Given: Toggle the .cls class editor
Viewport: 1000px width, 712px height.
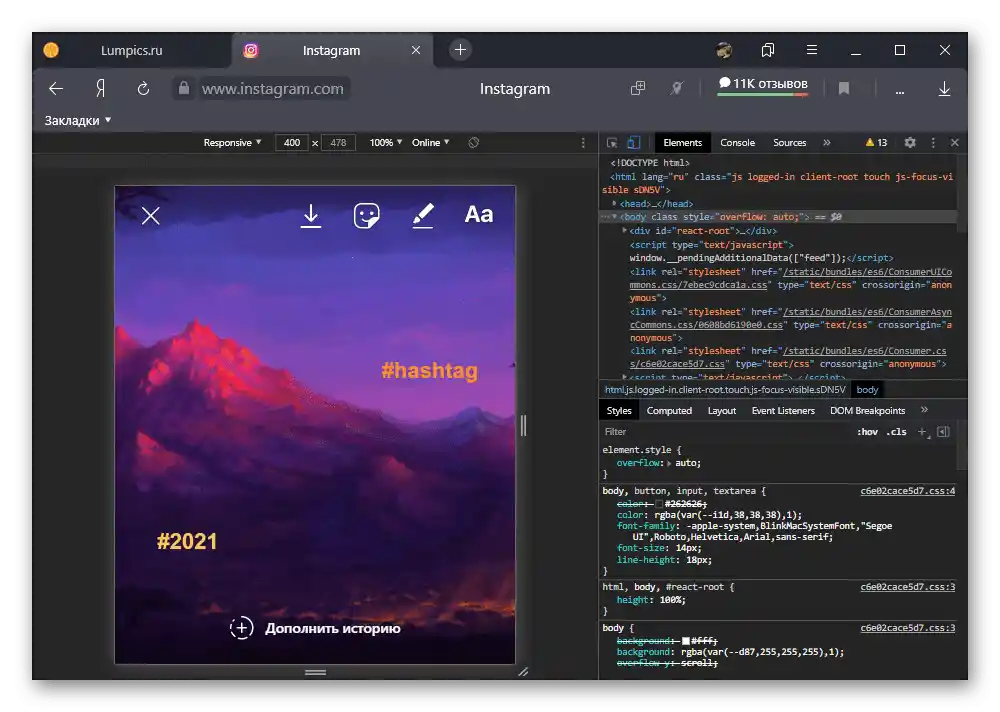Looking at the screenshot, I should click(x=897, y=432).
